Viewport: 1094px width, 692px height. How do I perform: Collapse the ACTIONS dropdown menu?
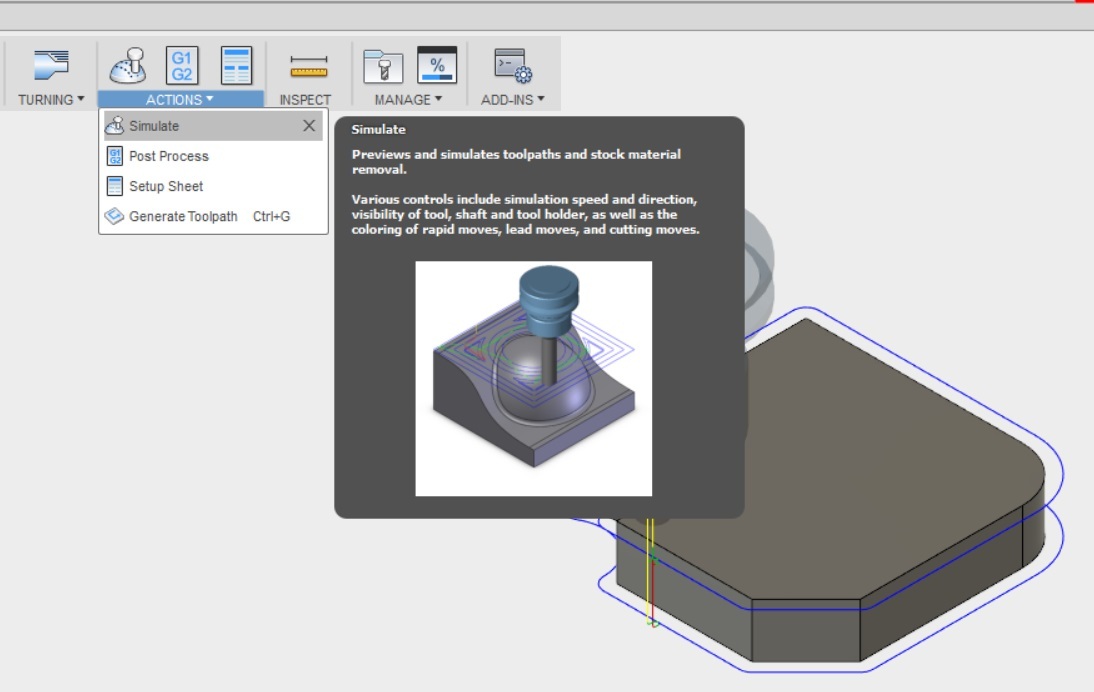180,100
